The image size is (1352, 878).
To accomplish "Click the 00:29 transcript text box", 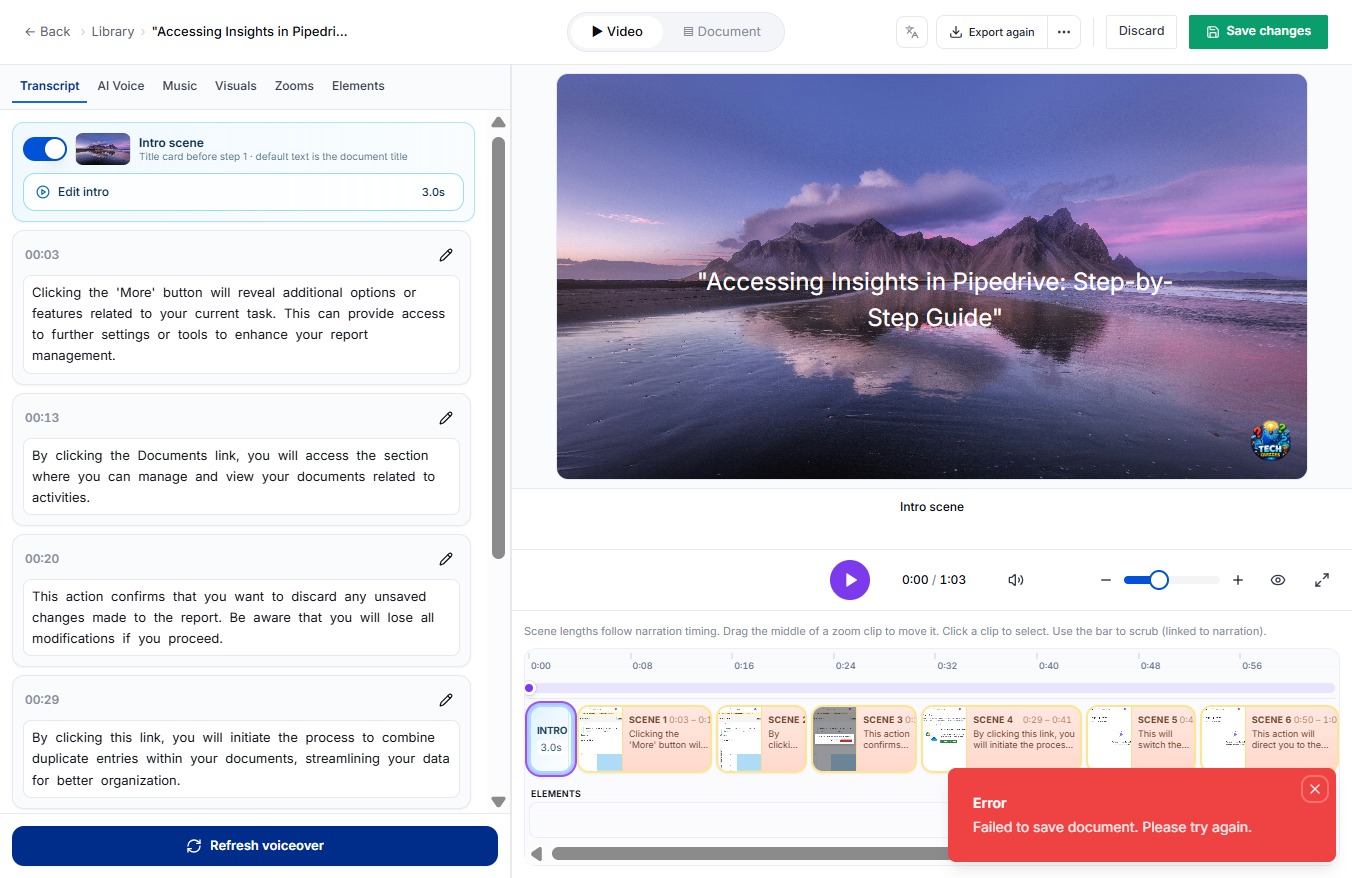I will point(241,759).
